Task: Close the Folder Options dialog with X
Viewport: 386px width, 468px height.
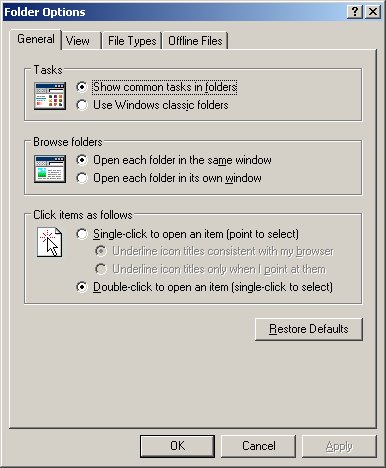Action: click(373, 12)
